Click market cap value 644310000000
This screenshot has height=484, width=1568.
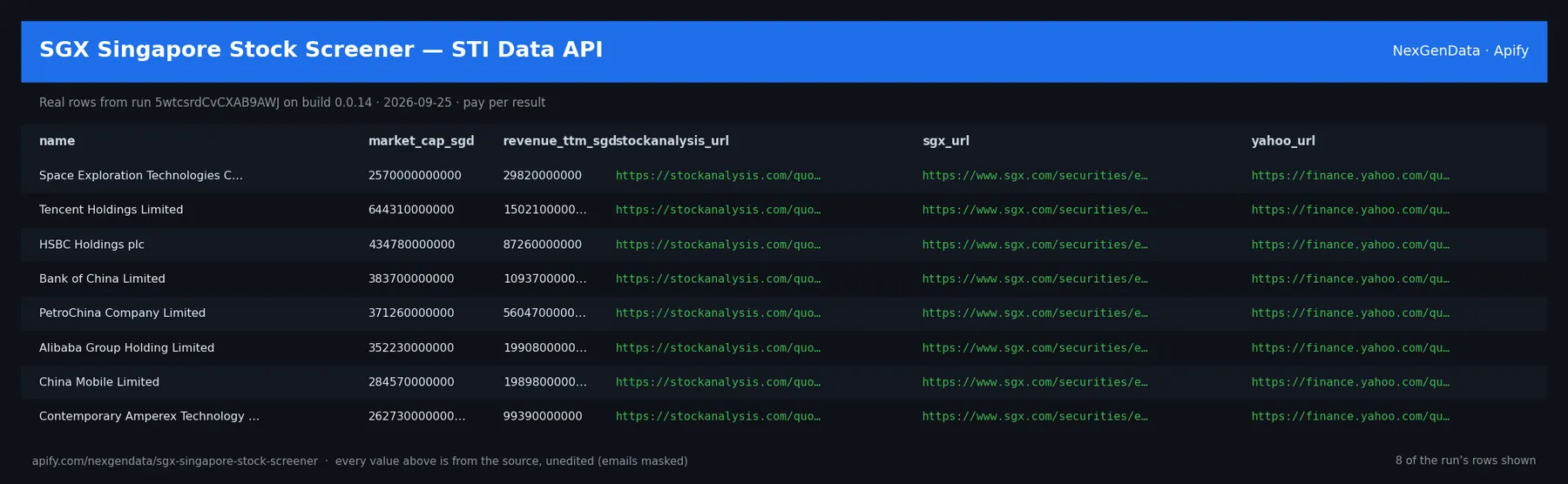tap(411, 210)
